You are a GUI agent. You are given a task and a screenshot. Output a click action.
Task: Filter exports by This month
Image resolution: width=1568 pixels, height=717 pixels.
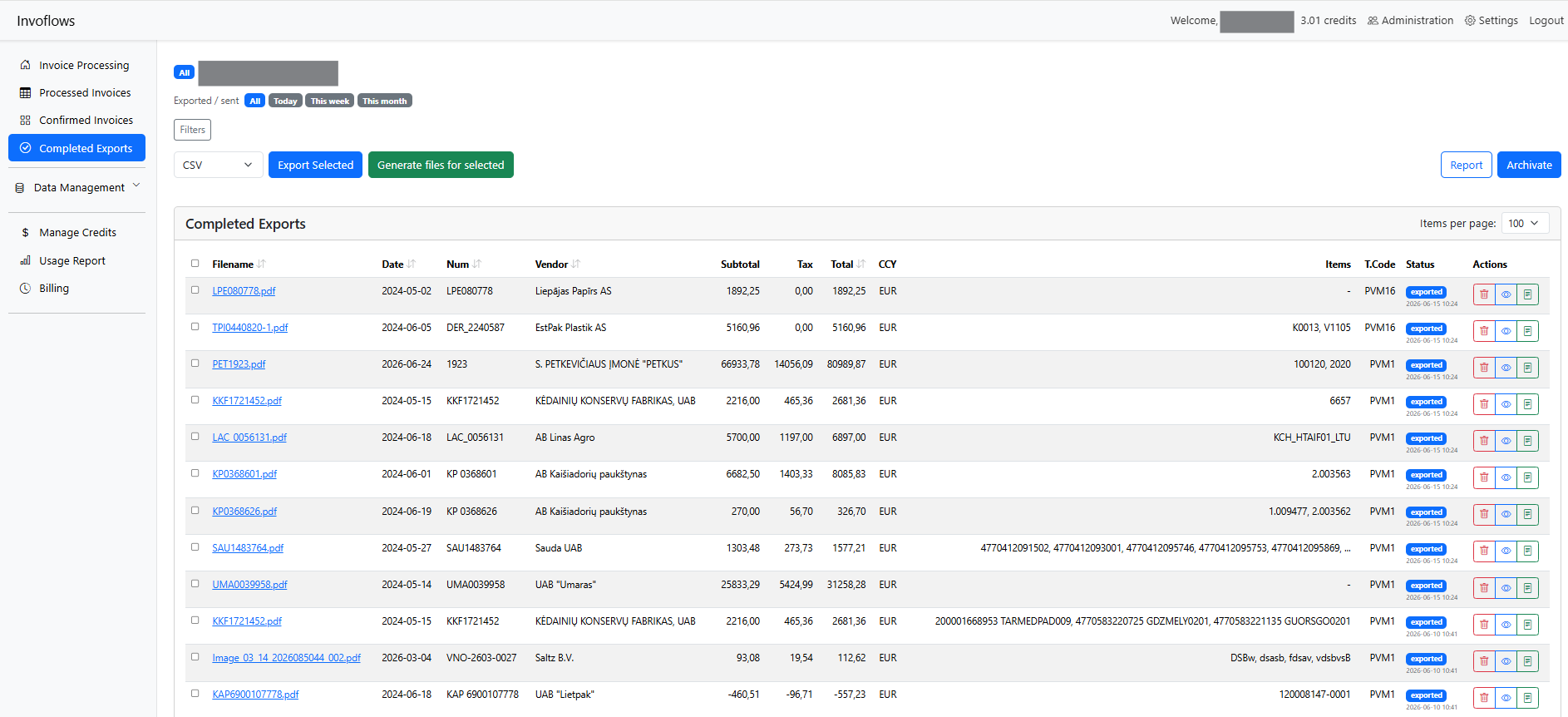385,101
